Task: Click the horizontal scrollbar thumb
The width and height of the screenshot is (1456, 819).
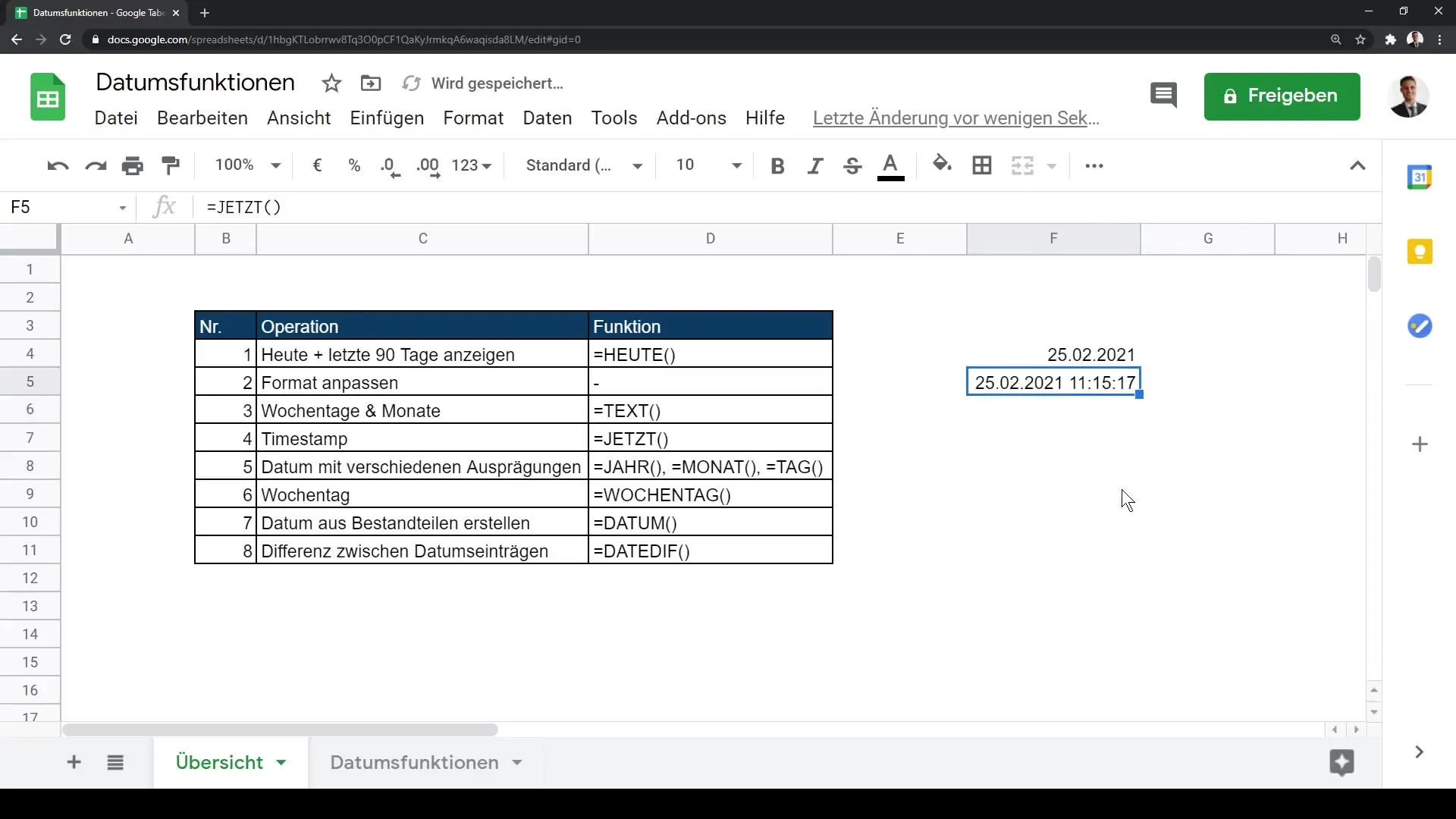Action: [280, 730]
